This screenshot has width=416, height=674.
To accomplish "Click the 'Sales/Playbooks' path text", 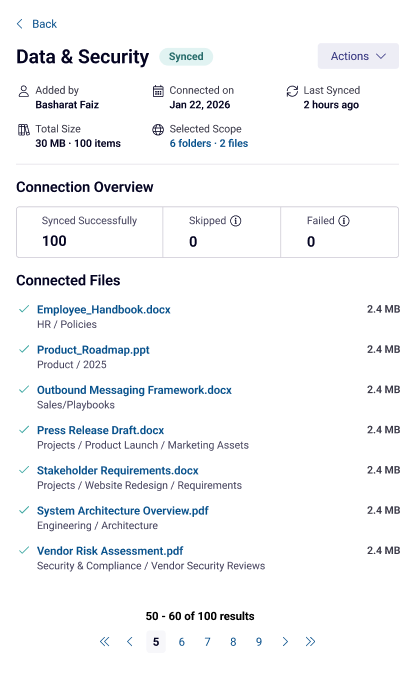I will 76,405.
